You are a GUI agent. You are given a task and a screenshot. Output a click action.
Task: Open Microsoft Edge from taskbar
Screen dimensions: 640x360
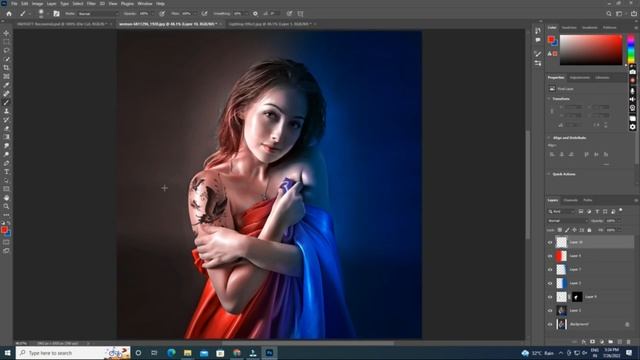(x=171, y=353)
